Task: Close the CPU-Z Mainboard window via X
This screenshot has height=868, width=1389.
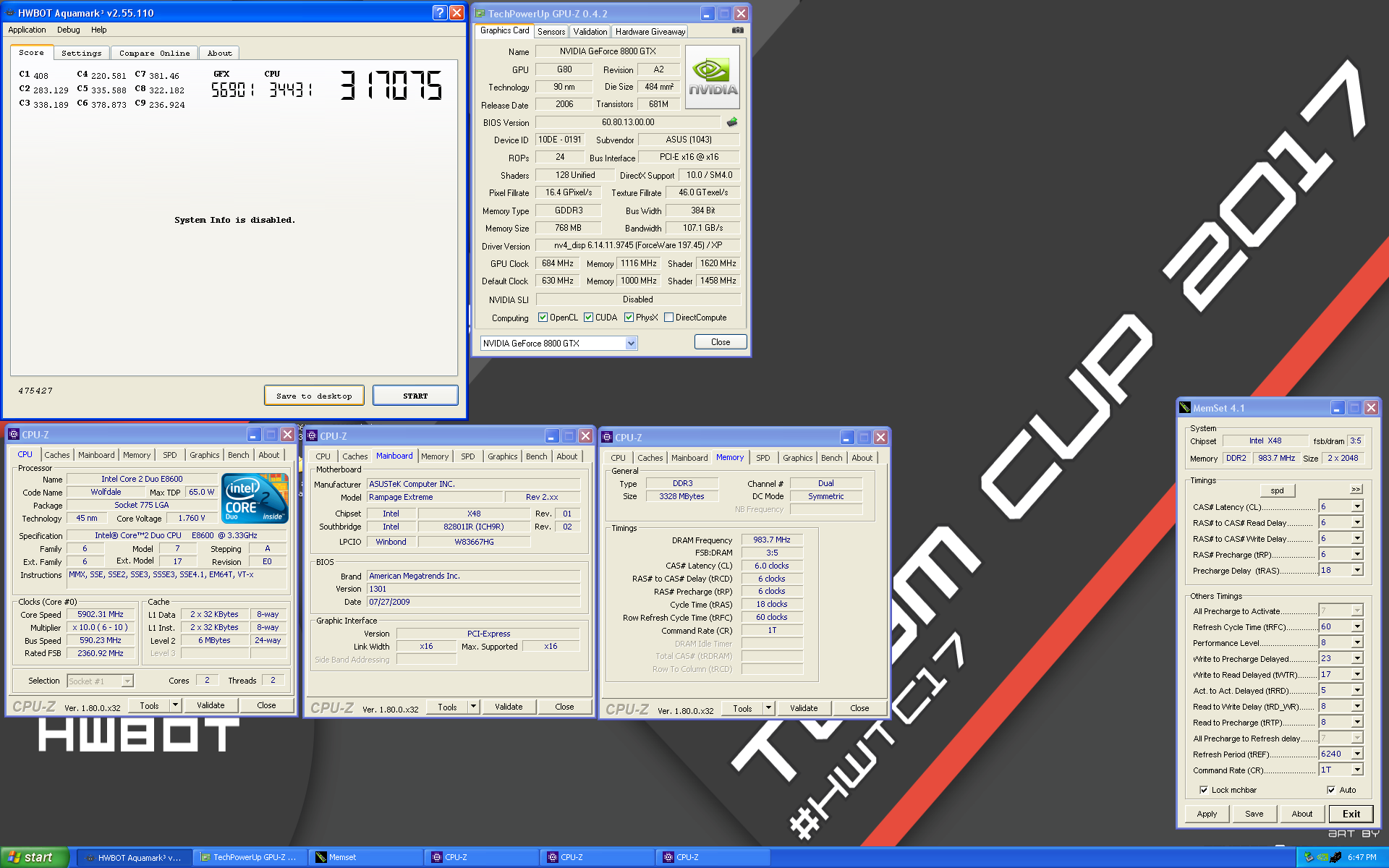Action: (x=585, y=435)
